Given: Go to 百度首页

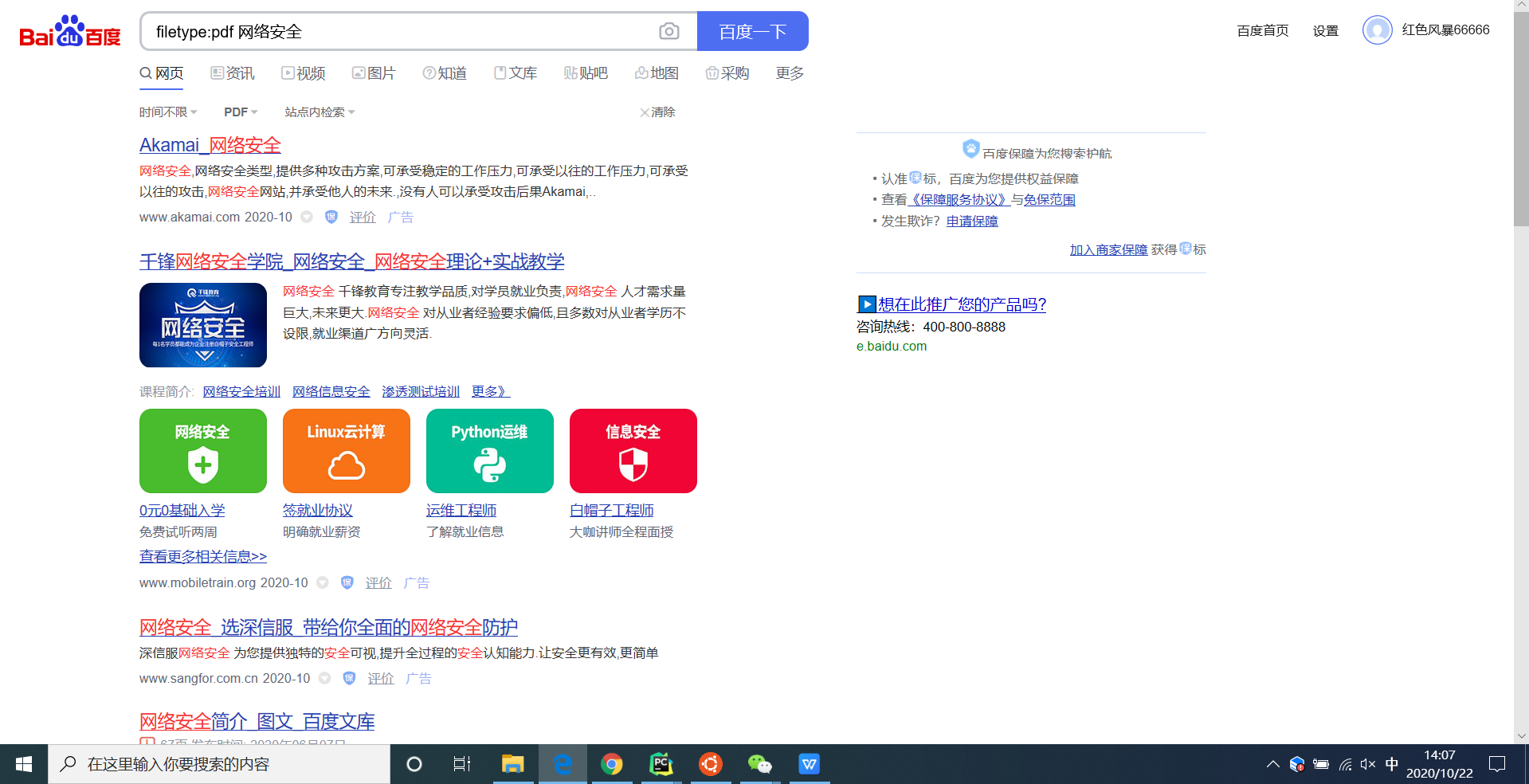Looking at the screenshot, I should [1263, 30].
